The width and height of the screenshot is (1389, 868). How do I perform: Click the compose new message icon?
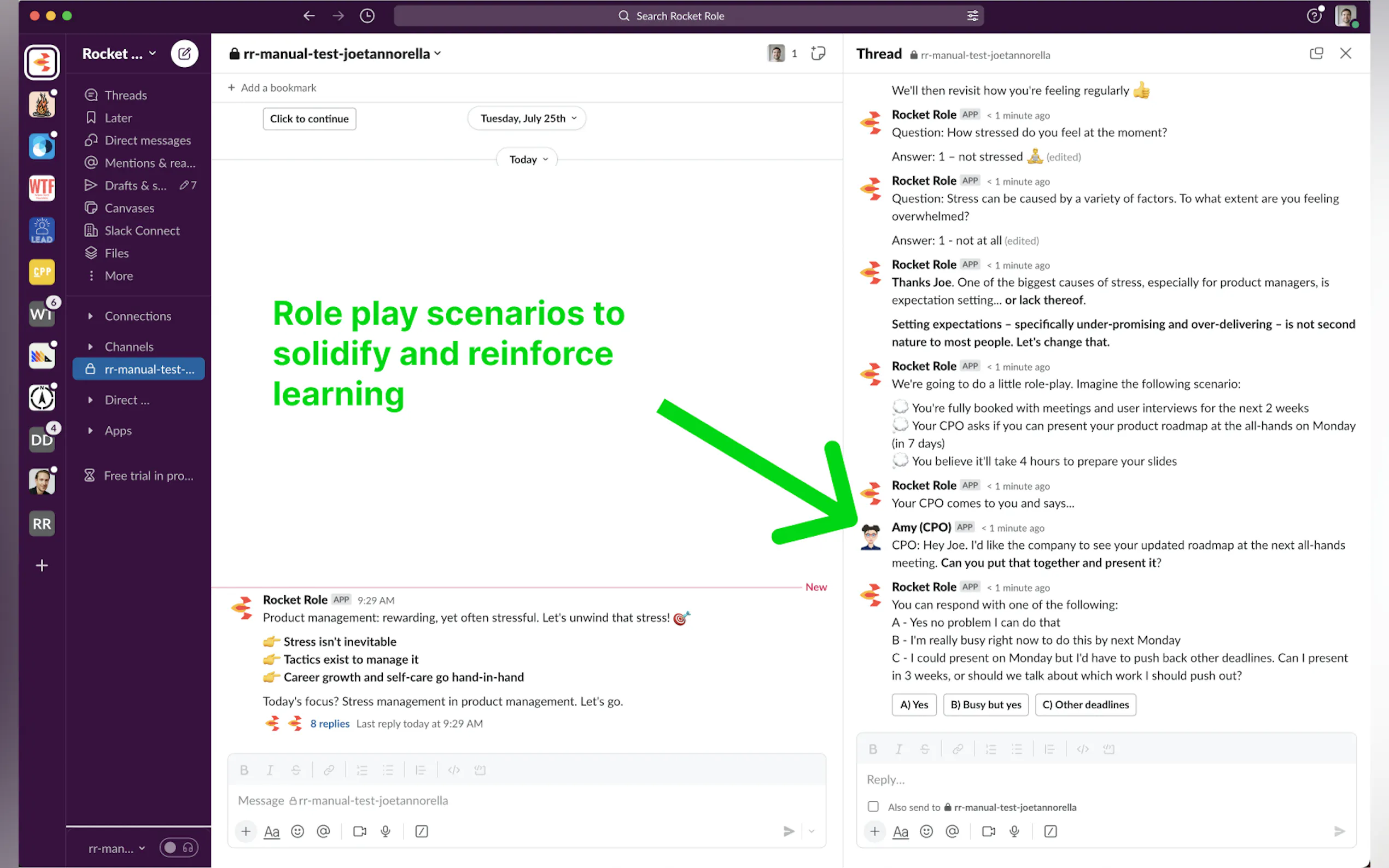pyautogui.click(x=184, y=54)
